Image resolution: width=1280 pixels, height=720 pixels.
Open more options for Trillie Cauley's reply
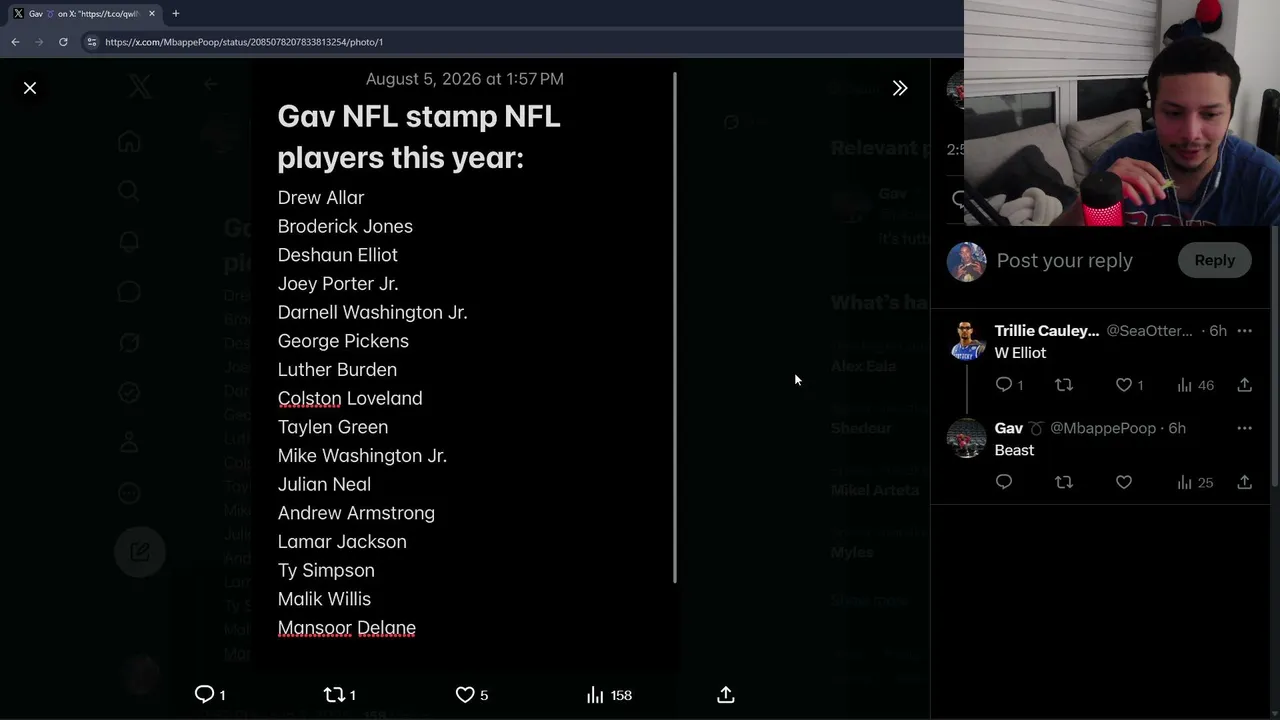click(1244, 330)
